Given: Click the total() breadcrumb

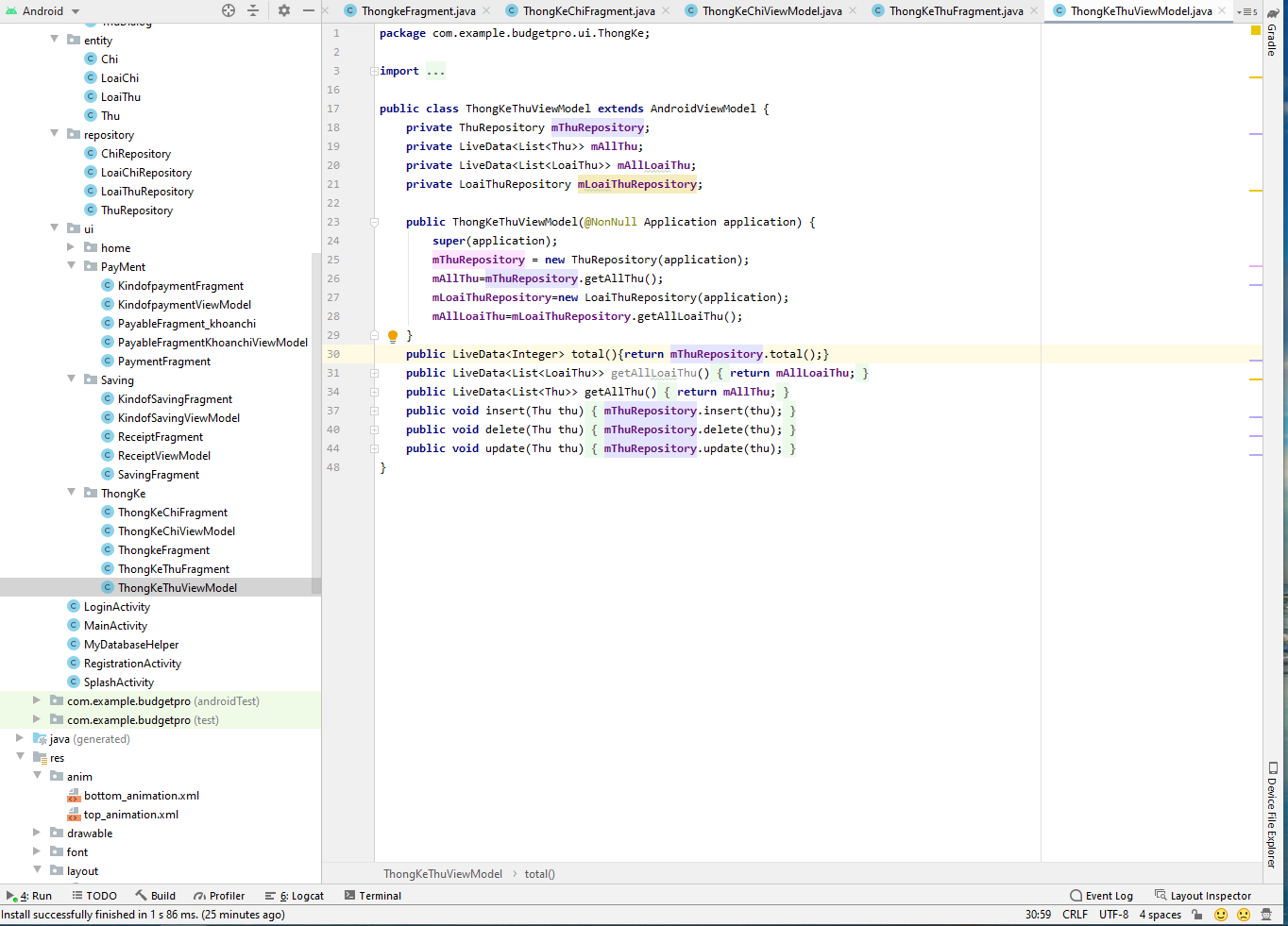Looking at the screenshot, I should 538,874.
